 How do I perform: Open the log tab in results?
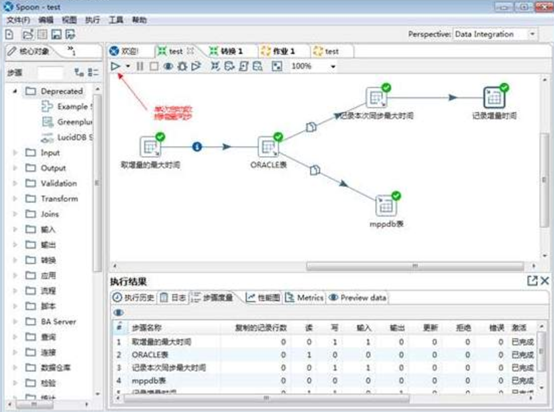[173, 298]
